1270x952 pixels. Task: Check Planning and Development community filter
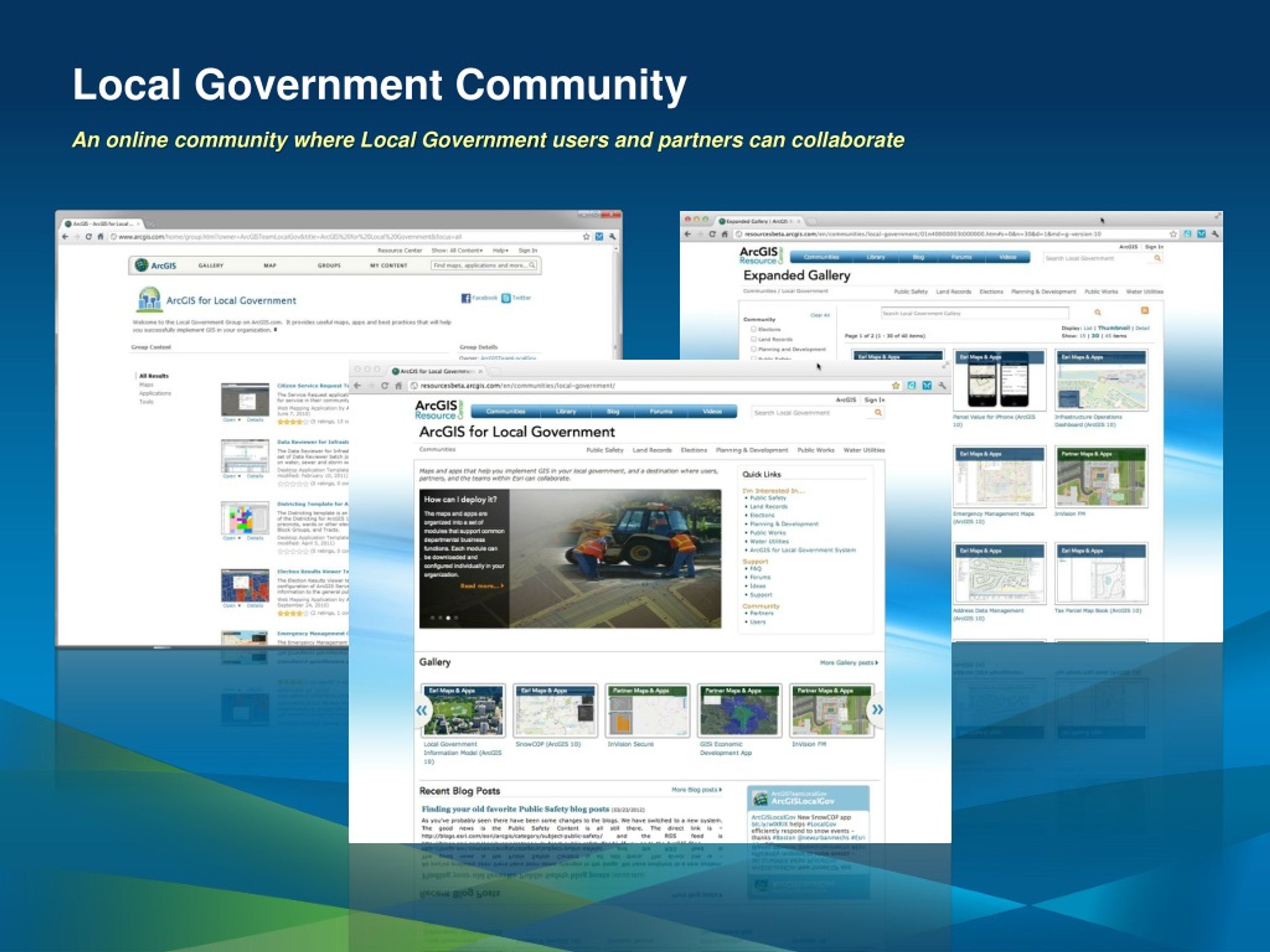[x=753, y=349]
